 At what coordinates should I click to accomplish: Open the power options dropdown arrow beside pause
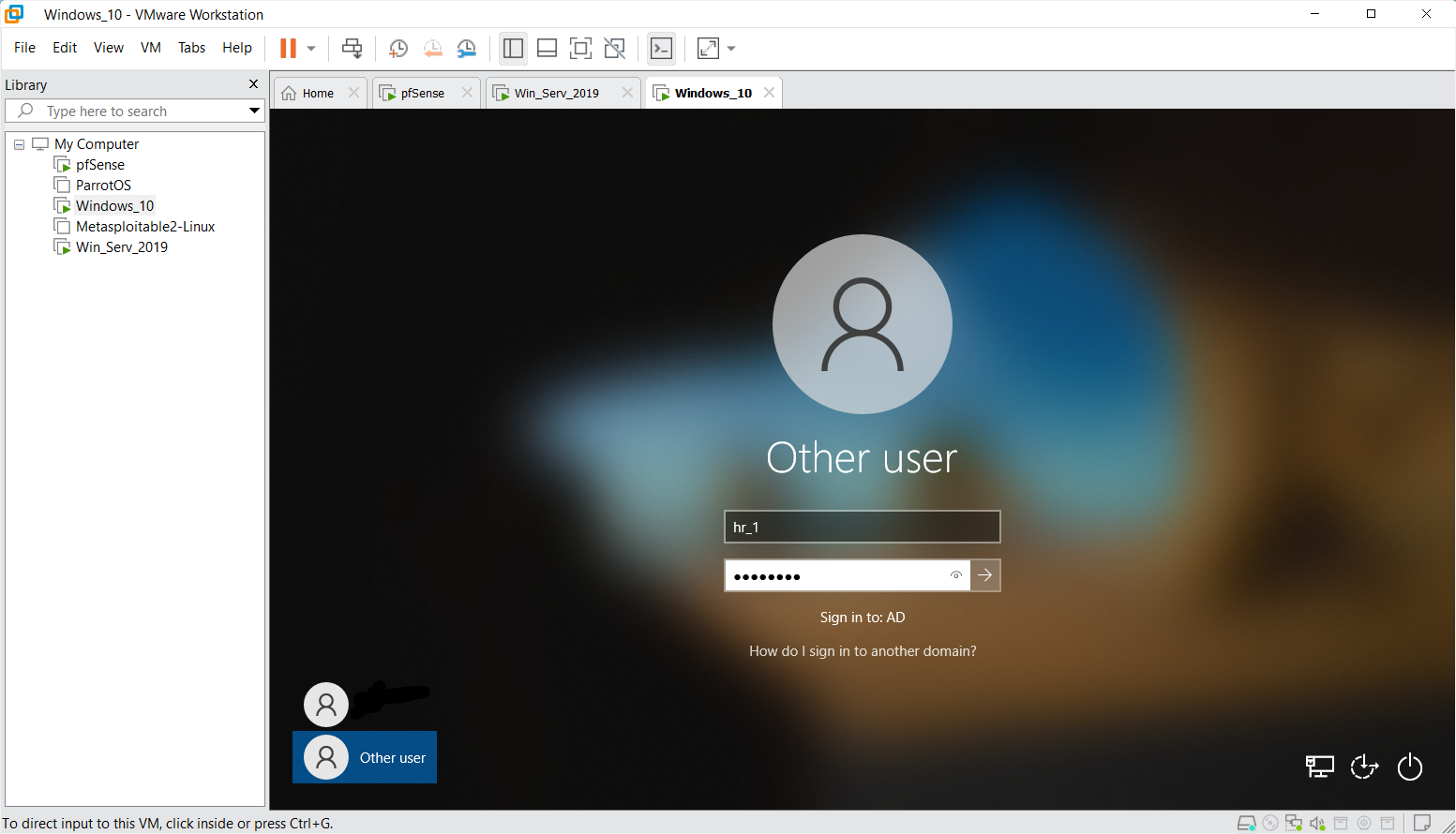311,48
